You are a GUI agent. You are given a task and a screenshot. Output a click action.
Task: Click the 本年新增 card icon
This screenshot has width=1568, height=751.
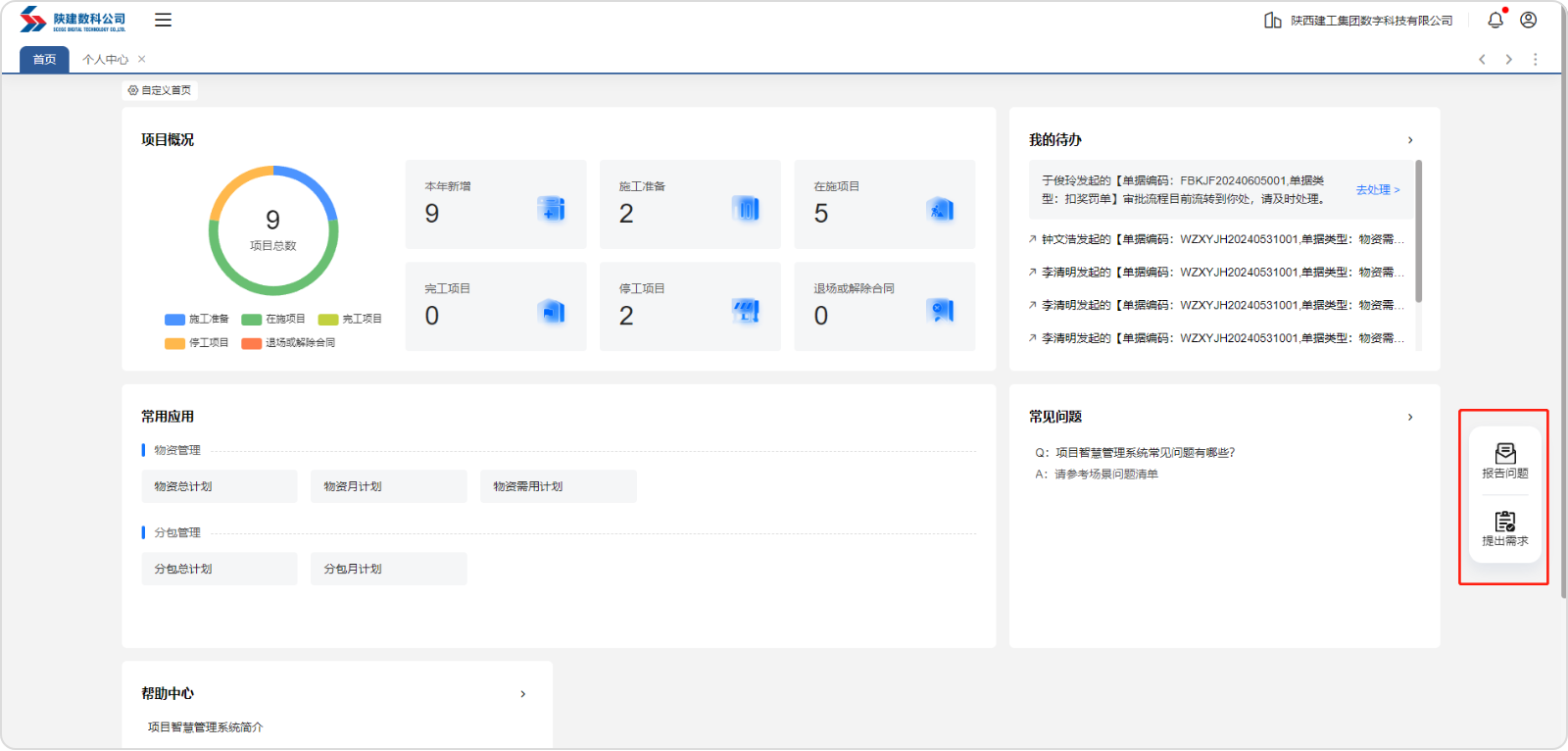pyautogui.click(x=552, y=209)
